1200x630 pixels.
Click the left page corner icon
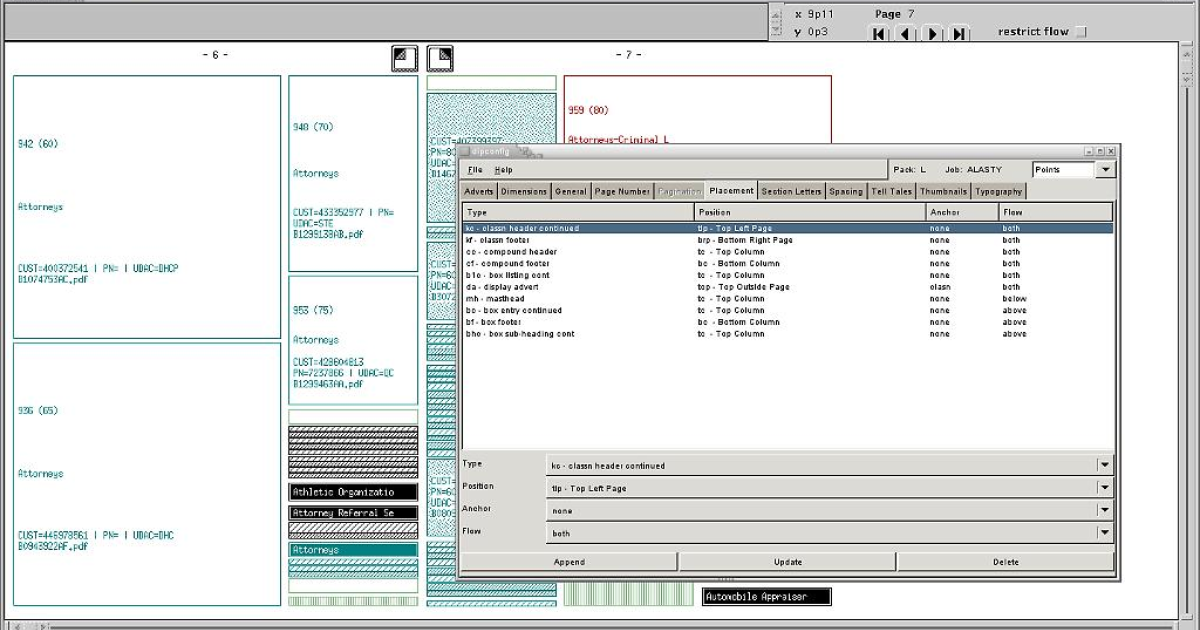(404, 58)
